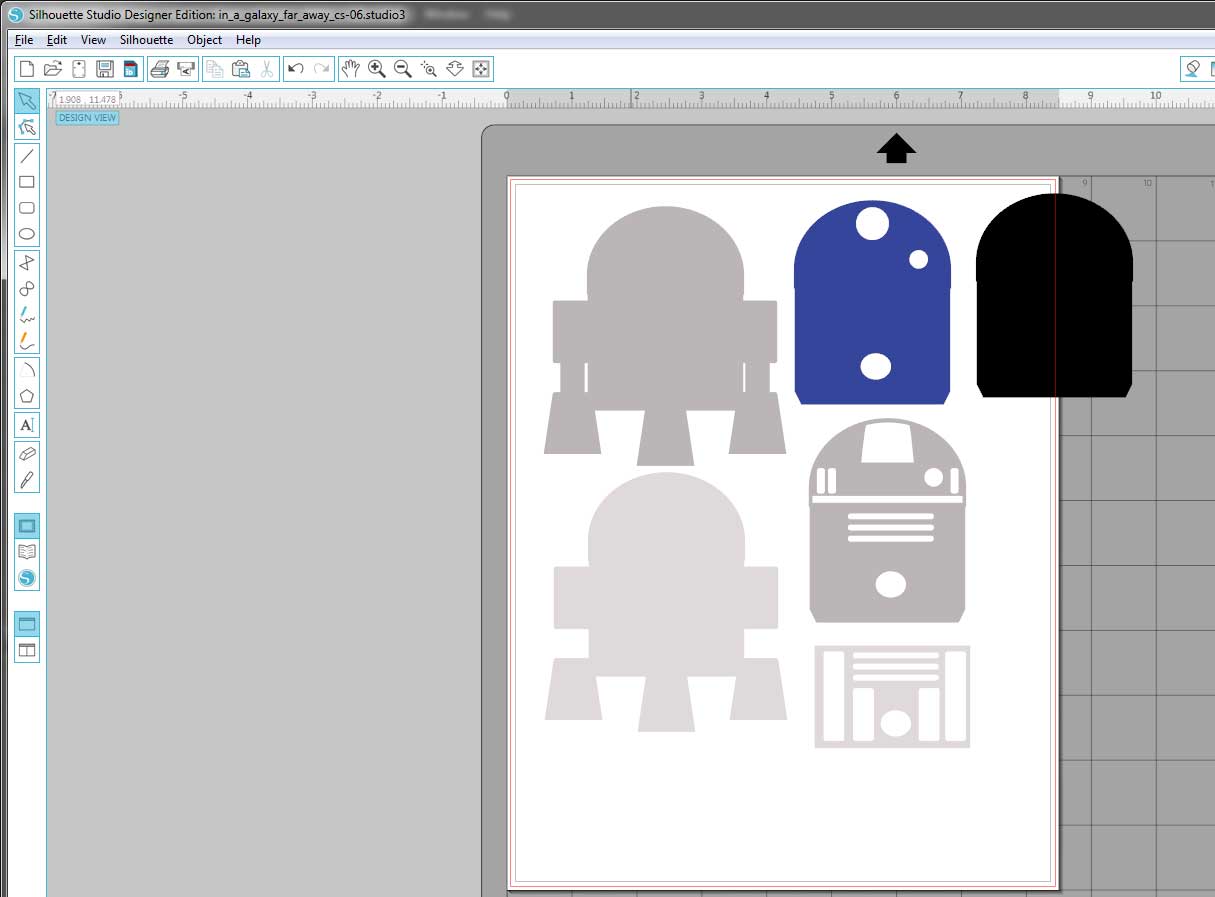This screenshot has width=1215, height=897.
Task: Select the Pan hand tool
Action: [350, 69]
